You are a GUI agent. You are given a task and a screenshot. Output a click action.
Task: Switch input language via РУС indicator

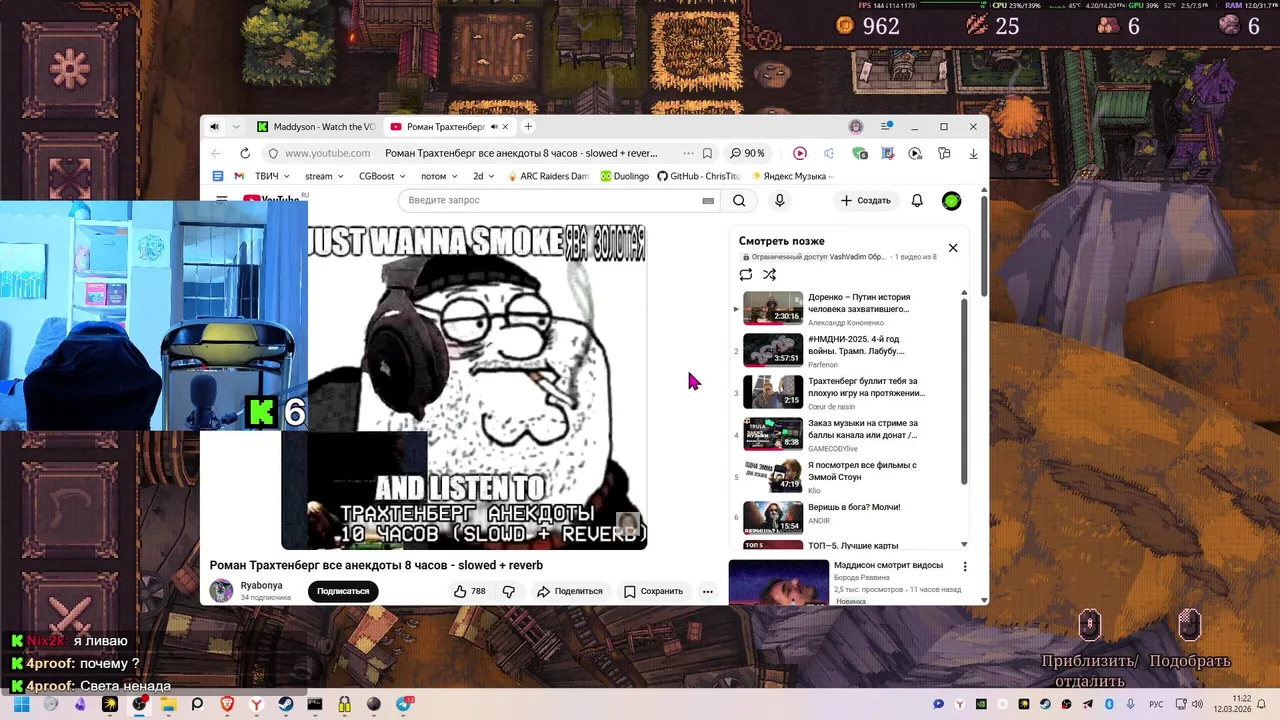(1156, 704)
